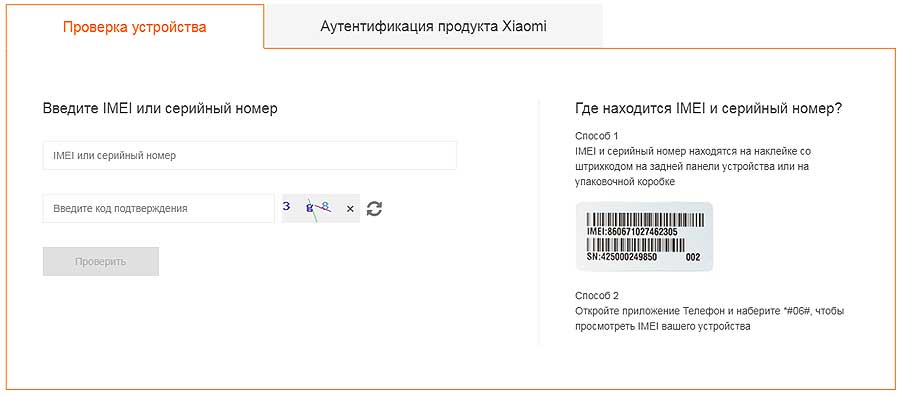Click the Способ 1 label

[597, 137]
